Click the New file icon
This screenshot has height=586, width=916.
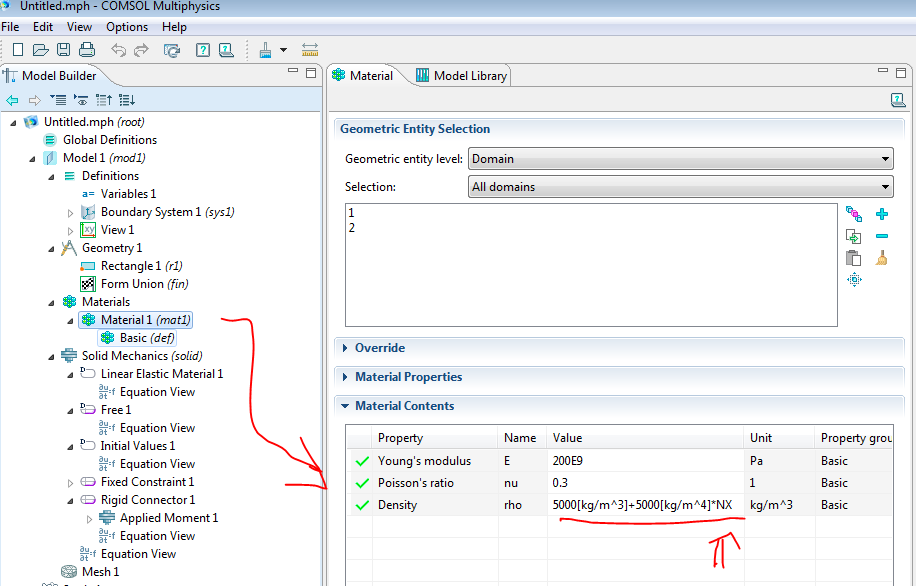18,50
